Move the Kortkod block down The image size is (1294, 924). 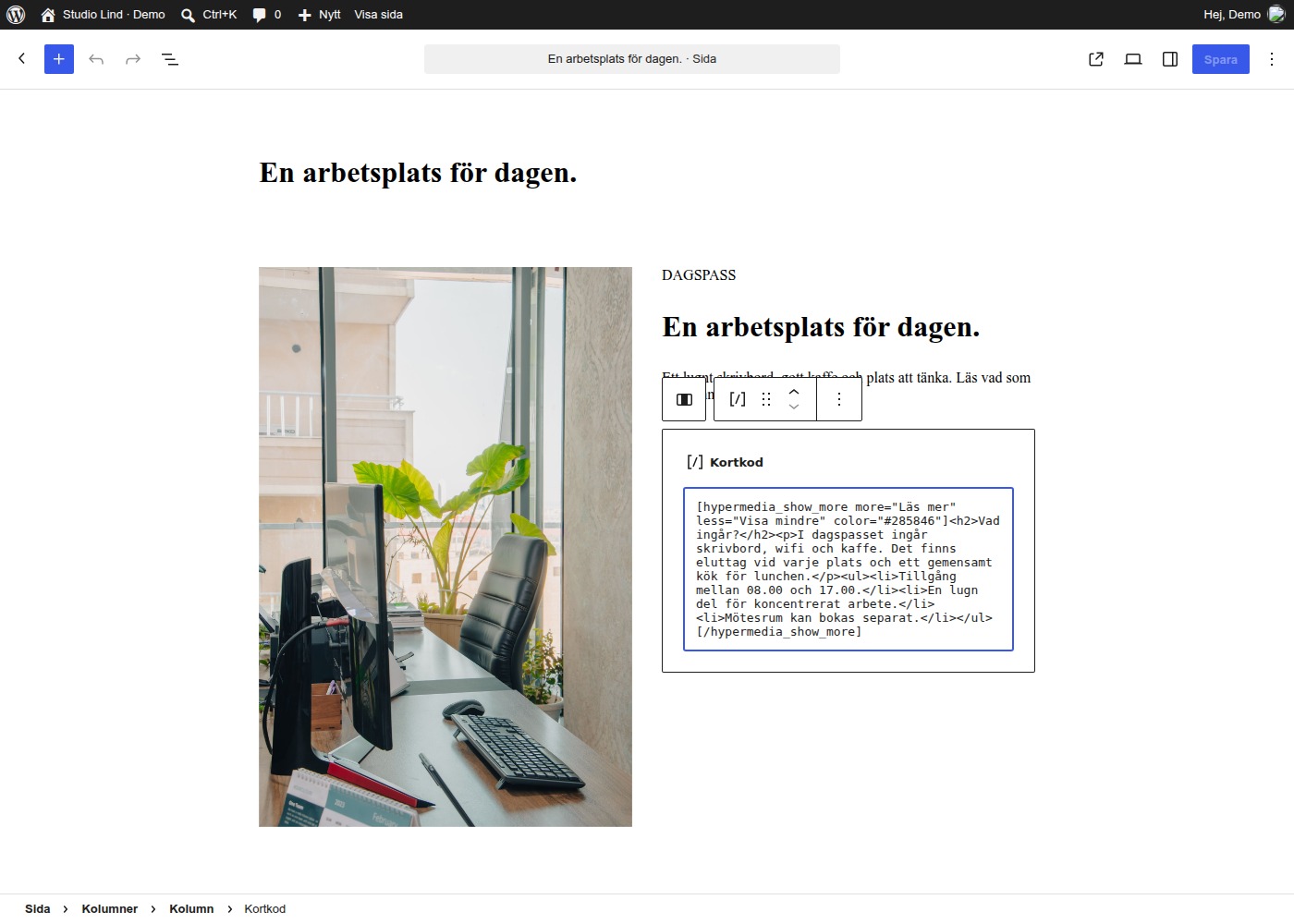pyautogui.click(x=794, y=407)
